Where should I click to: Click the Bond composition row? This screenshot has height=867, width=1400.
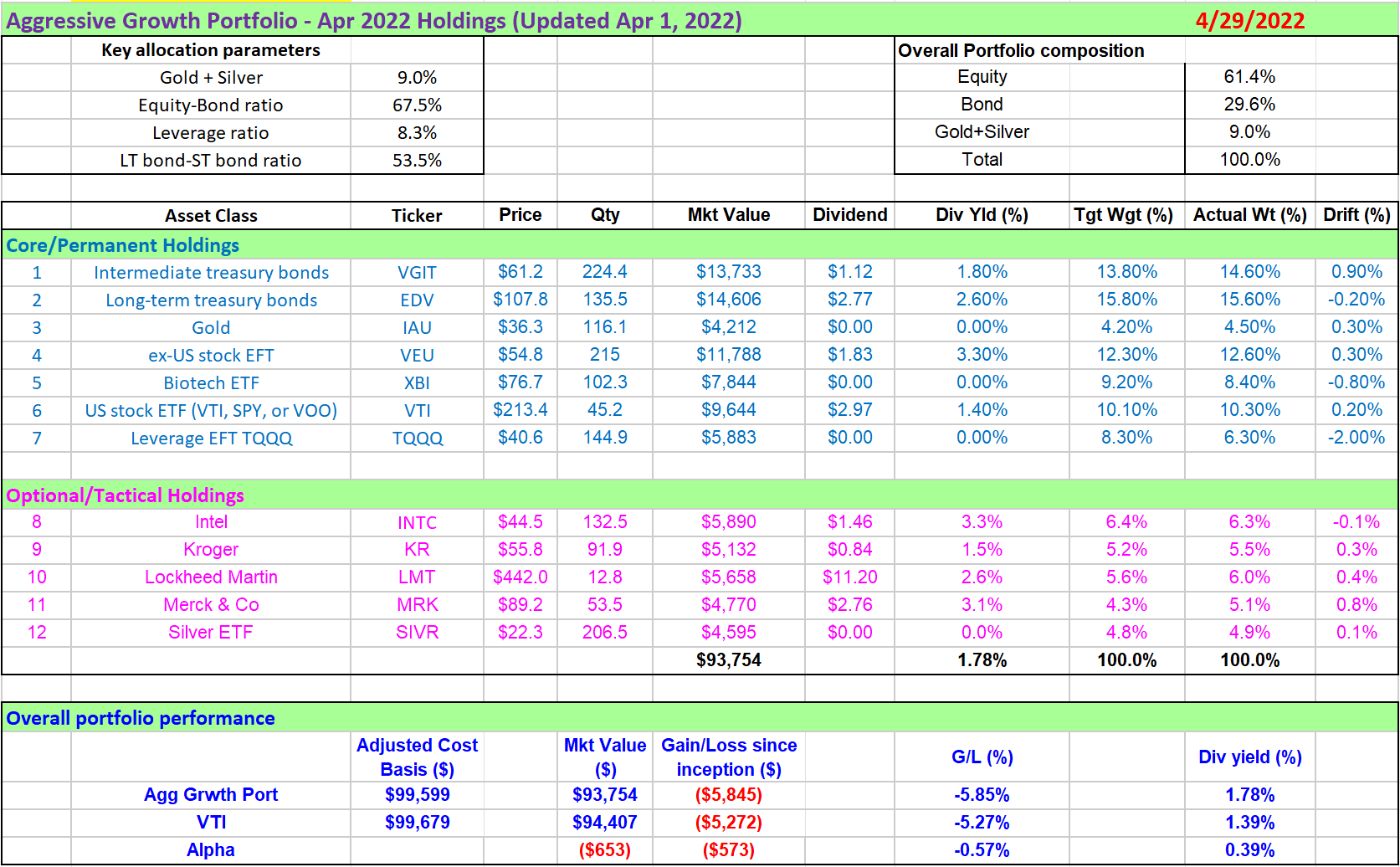click(981, 104)
